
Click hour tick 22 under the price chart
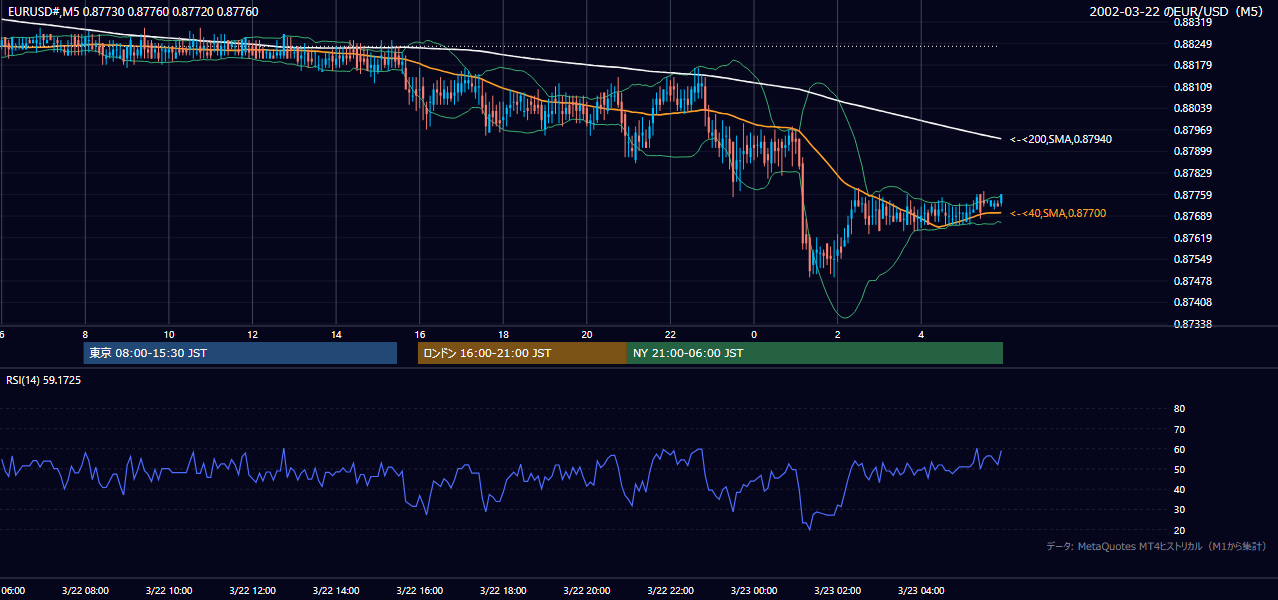670,334
